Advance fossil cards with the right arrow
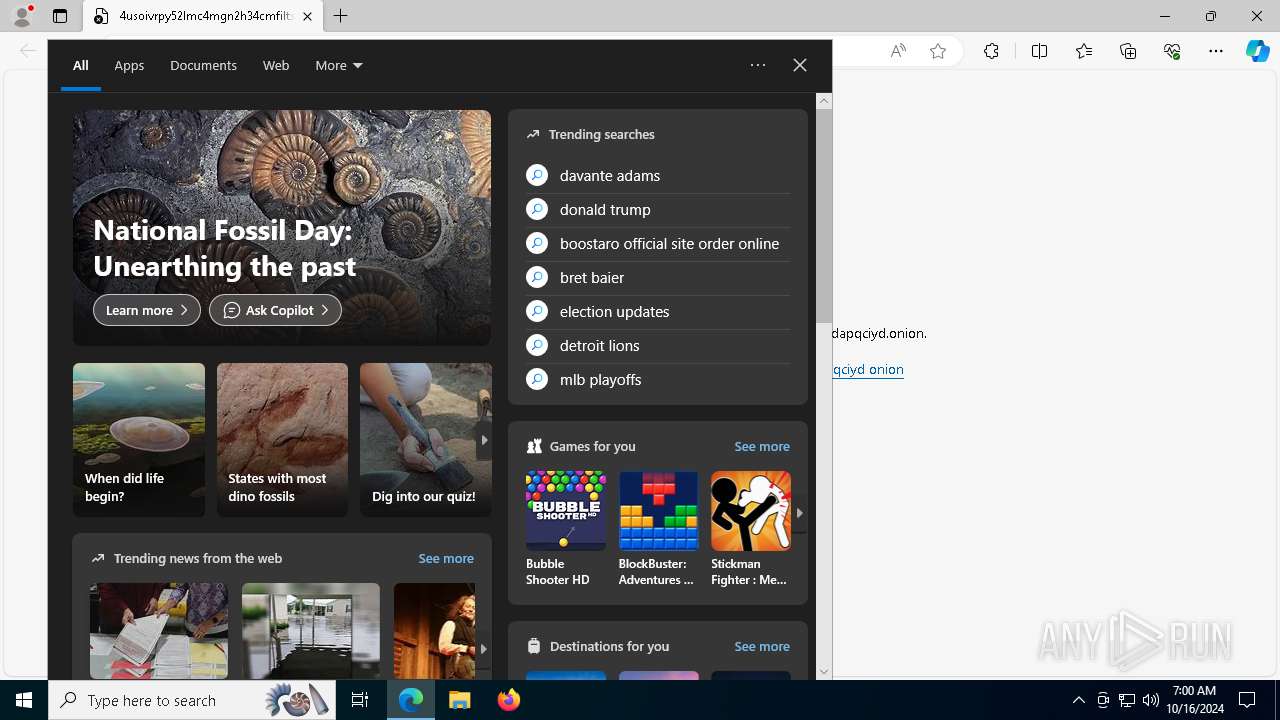 [x=484, y=440]
